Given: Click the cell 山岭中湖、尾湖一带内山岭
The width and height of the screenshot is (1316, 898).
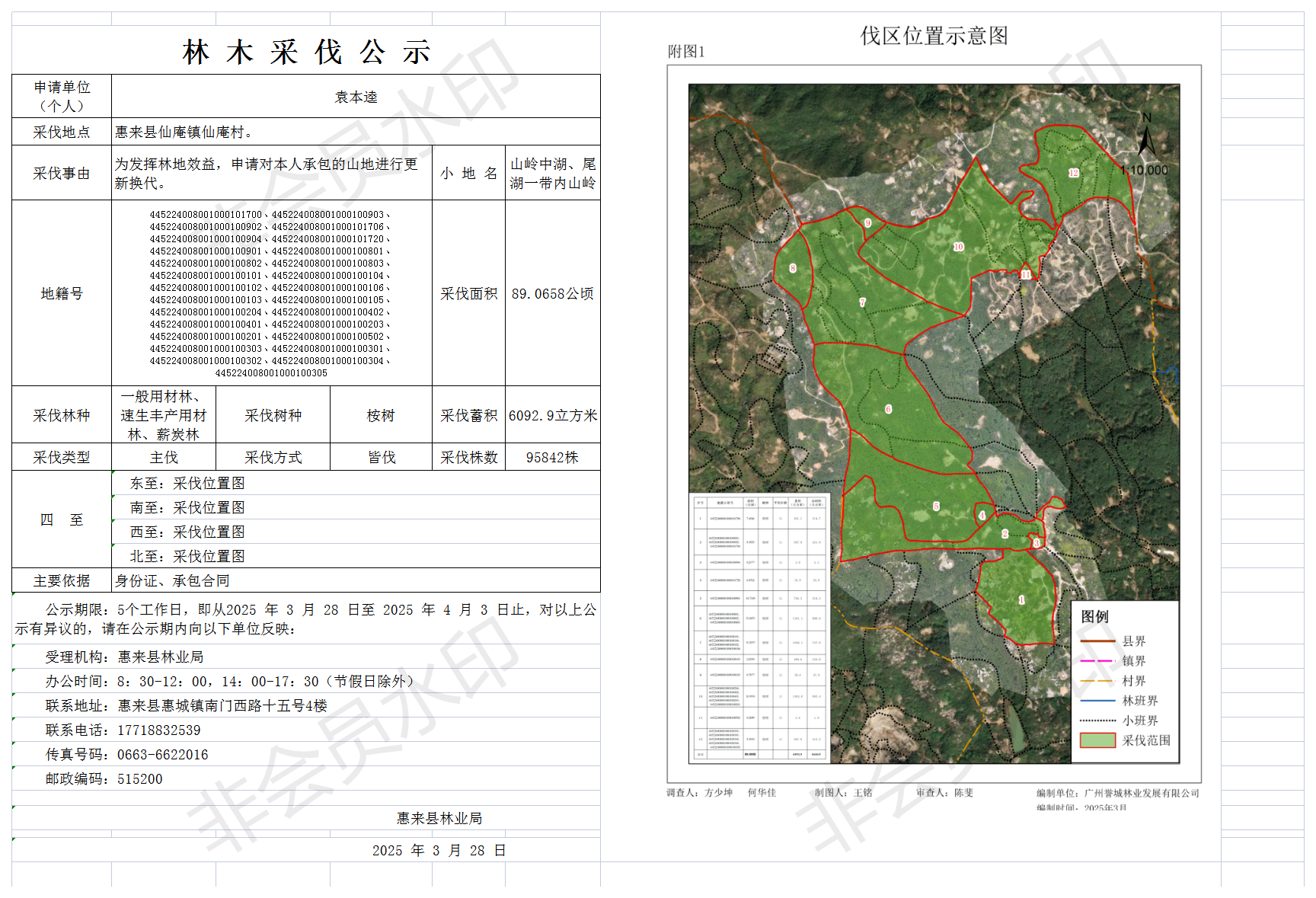Looking at the screenshot, I should [553, 173].
